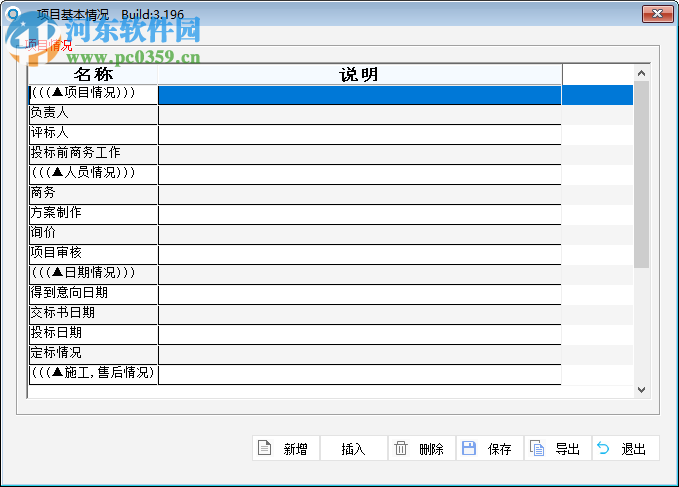679x487 pixels.
Task: Click the 新增 button label
Action: point(295,449)
